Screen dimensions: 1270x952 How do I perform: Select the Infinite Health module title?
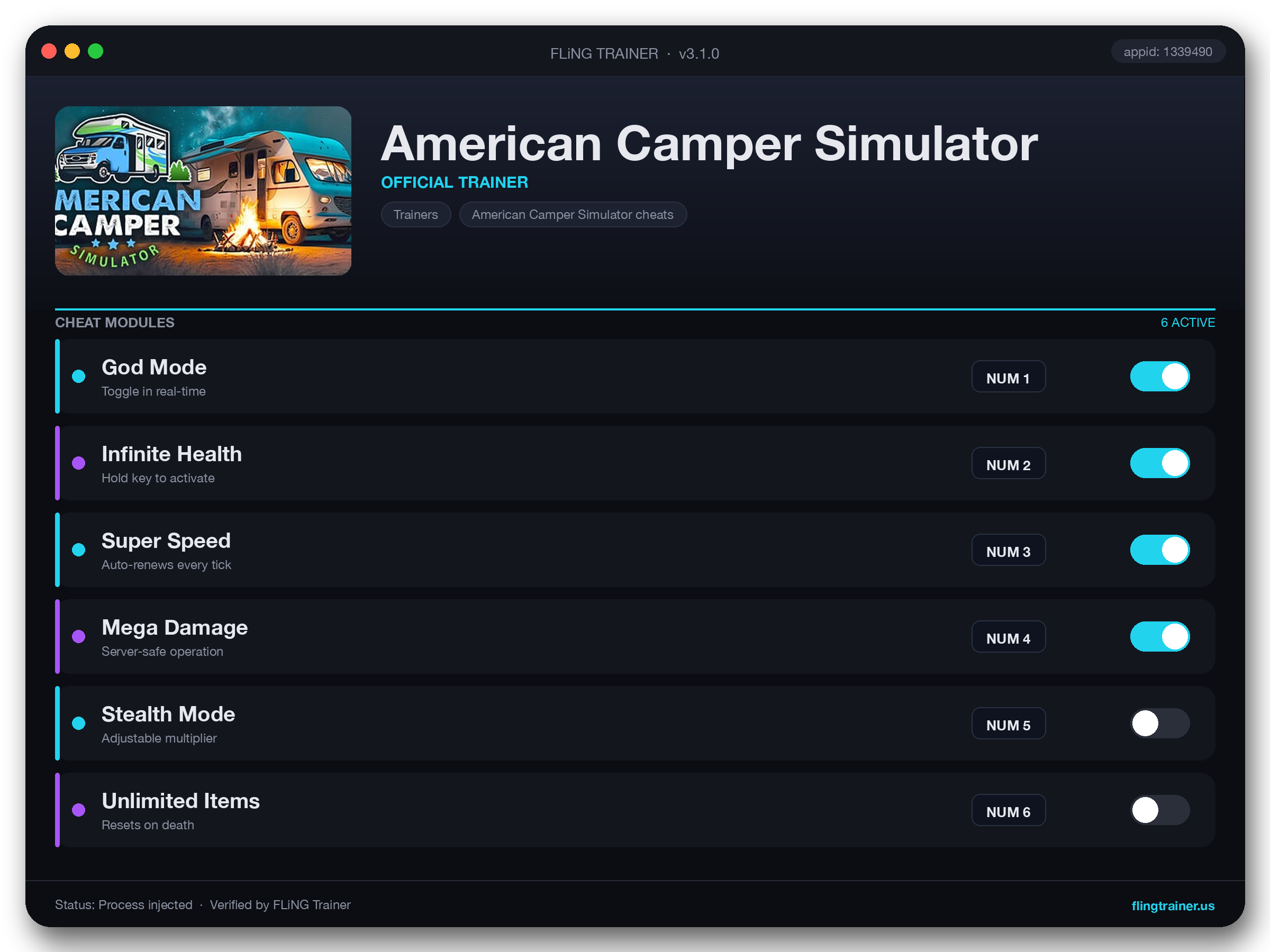pos(171,454)
